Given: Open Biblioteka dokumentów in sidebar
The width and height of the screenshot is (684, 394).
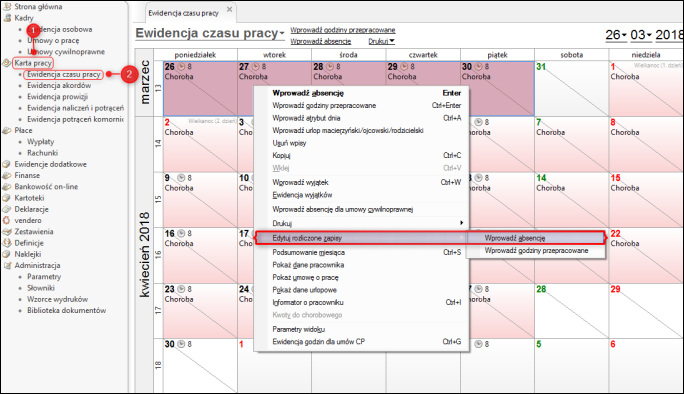Looking at the screenshot, I should [66, 311].
